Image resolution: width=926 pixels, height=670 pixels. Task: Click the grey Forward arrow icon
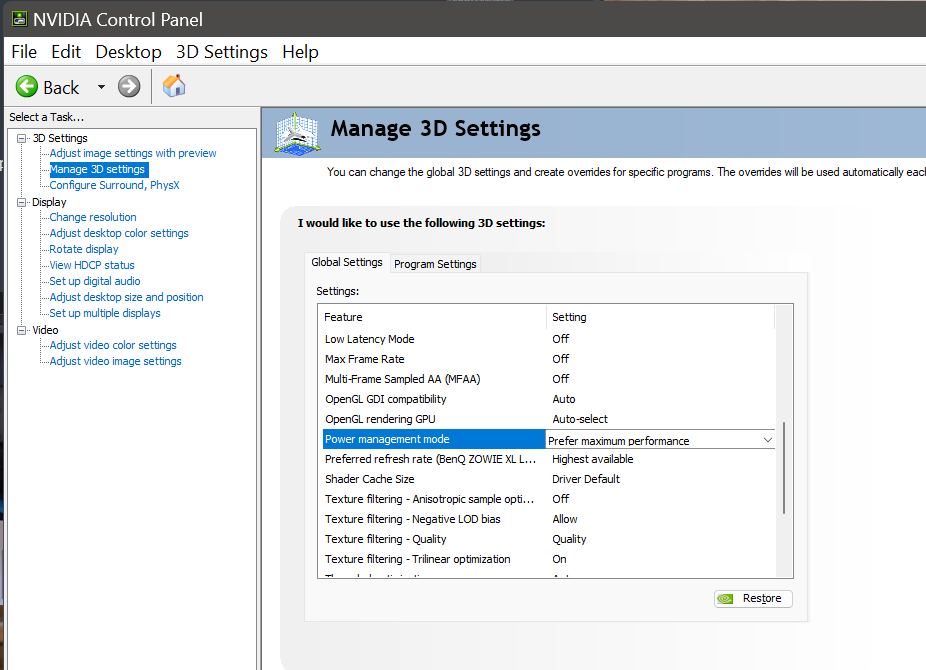tap(129, 86)
